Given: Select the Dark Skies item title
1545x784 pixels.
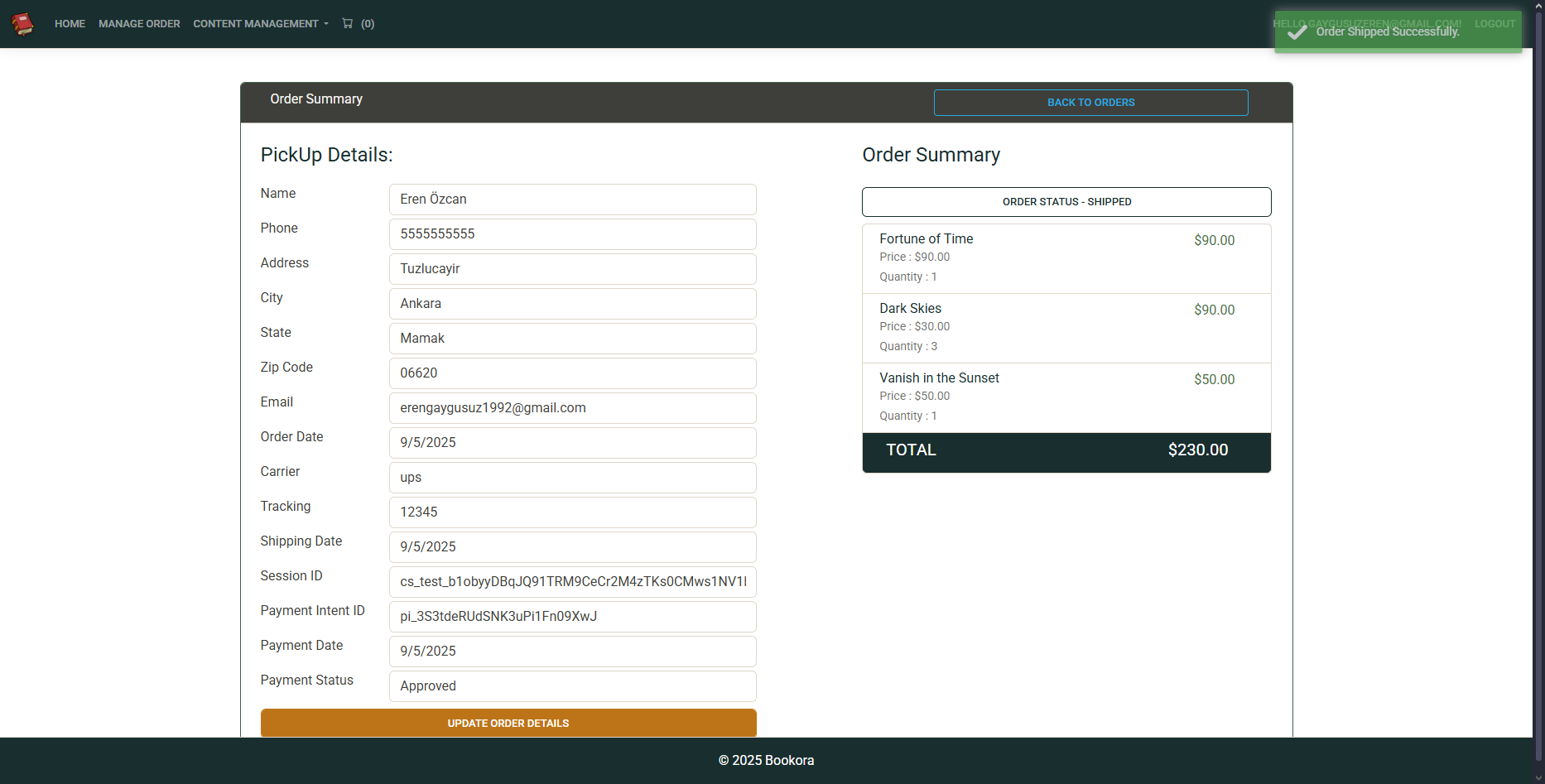Looking at the screenshot, I should coord(910,309).
